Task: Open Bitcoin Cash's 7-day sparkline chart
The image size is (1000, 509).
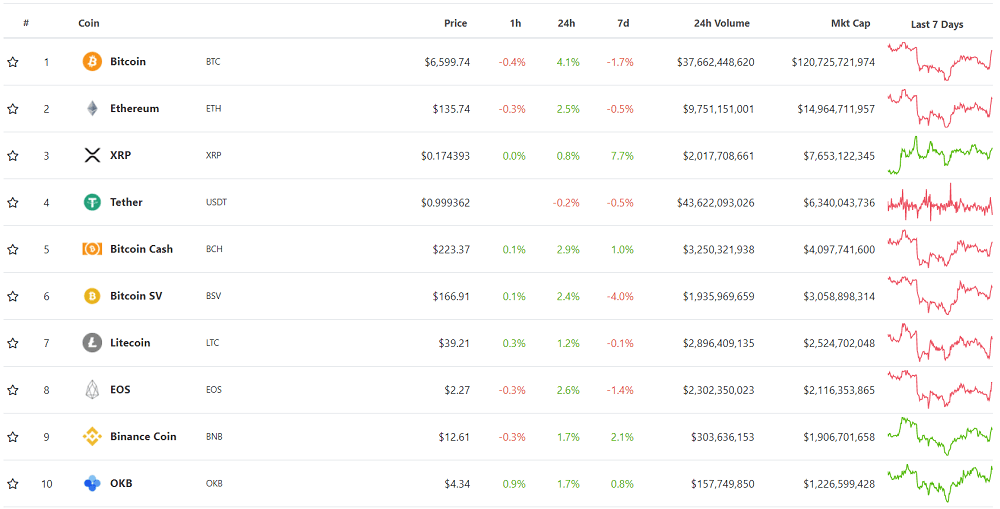Action: pyautogui.click(x=940, y=249)
